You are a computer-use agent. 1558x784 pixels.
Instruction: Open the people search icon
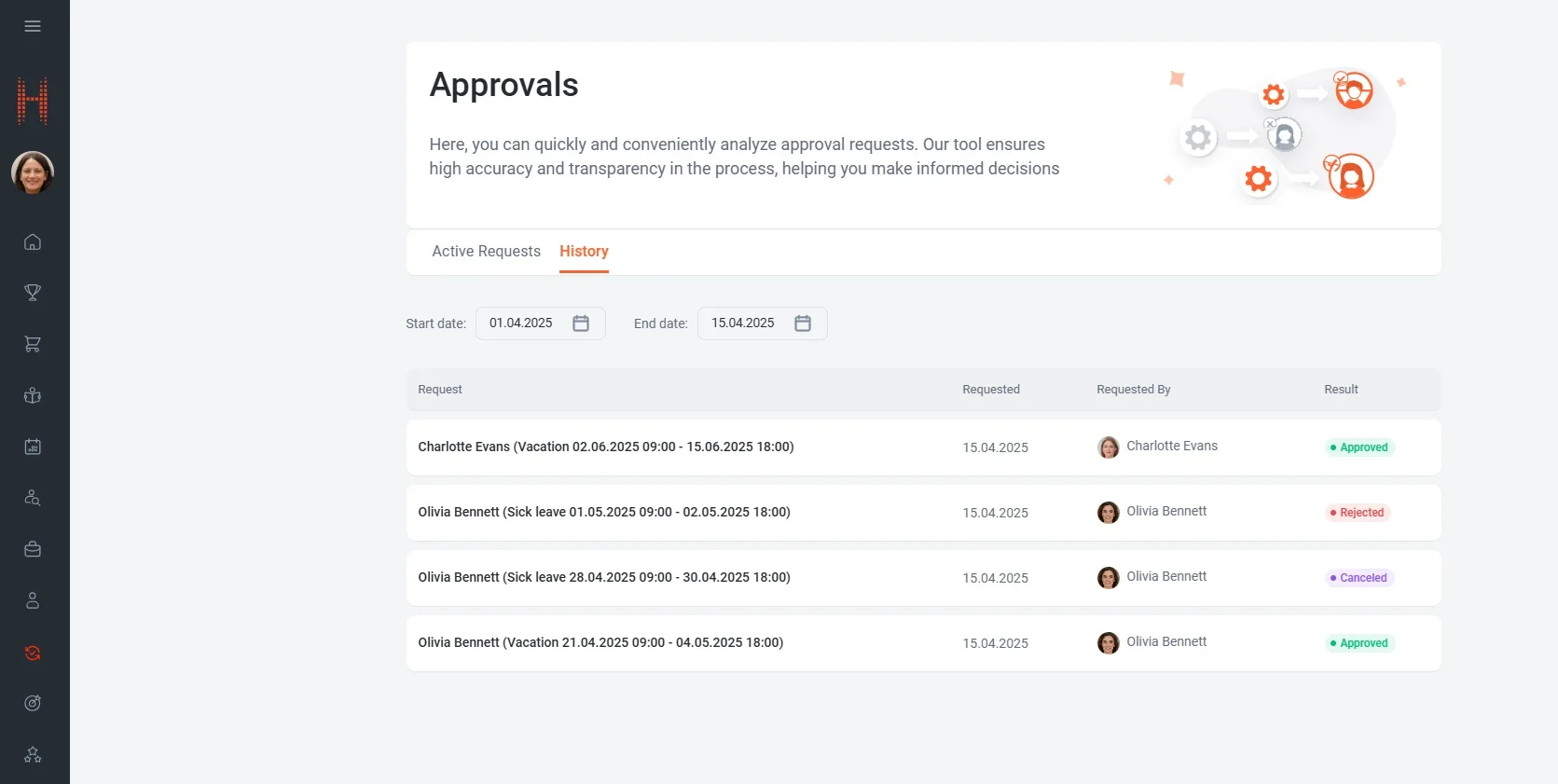point(33,498)
